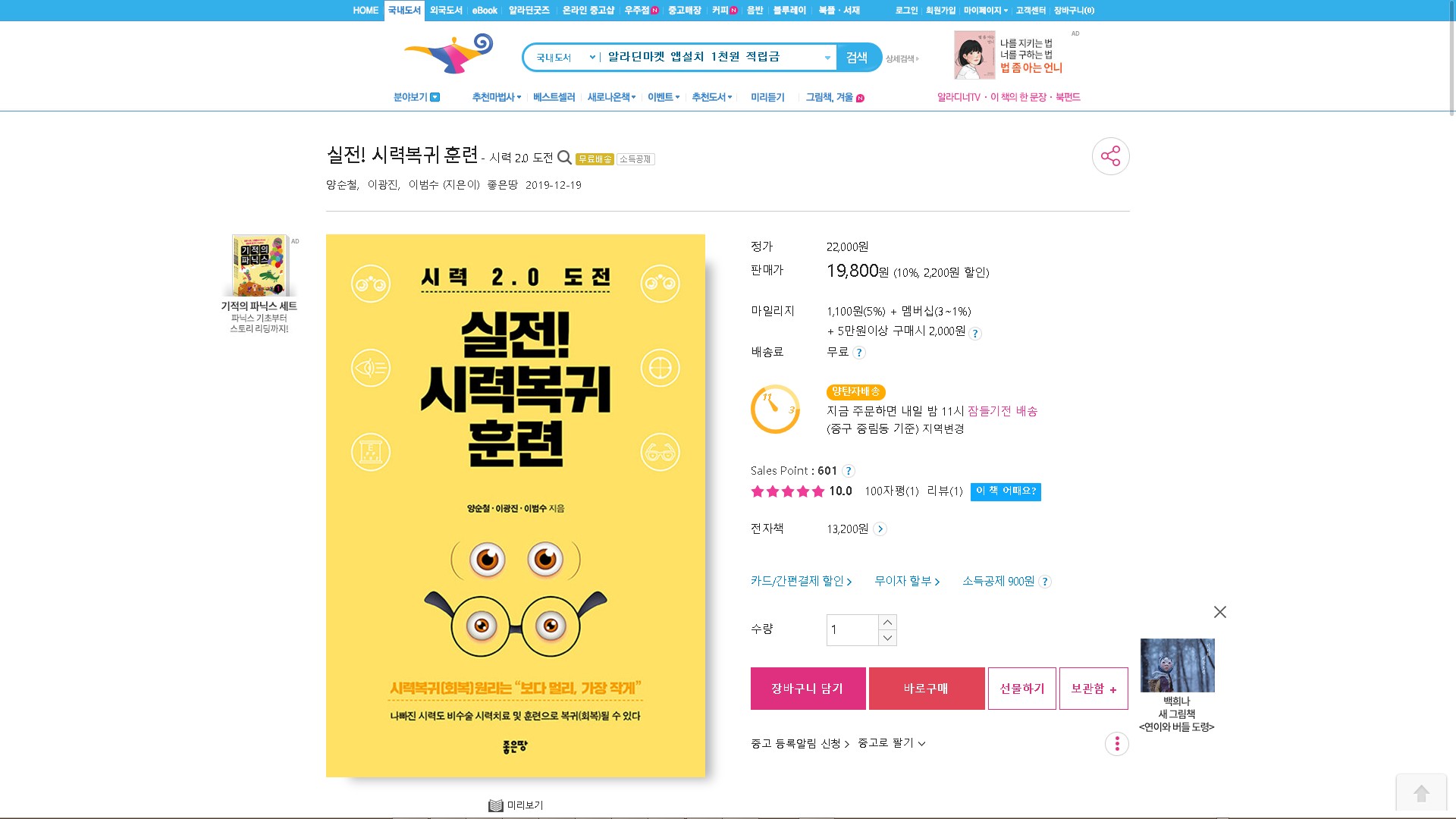This screenshot has width=1456, height=819.
Task: Click the Sales Point help question mark
Action: [849, 471]
